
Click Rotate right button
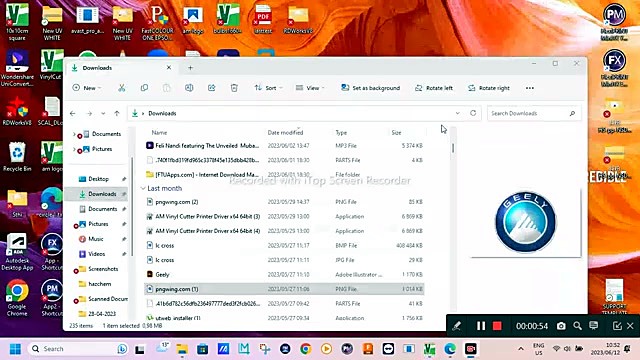489,88
